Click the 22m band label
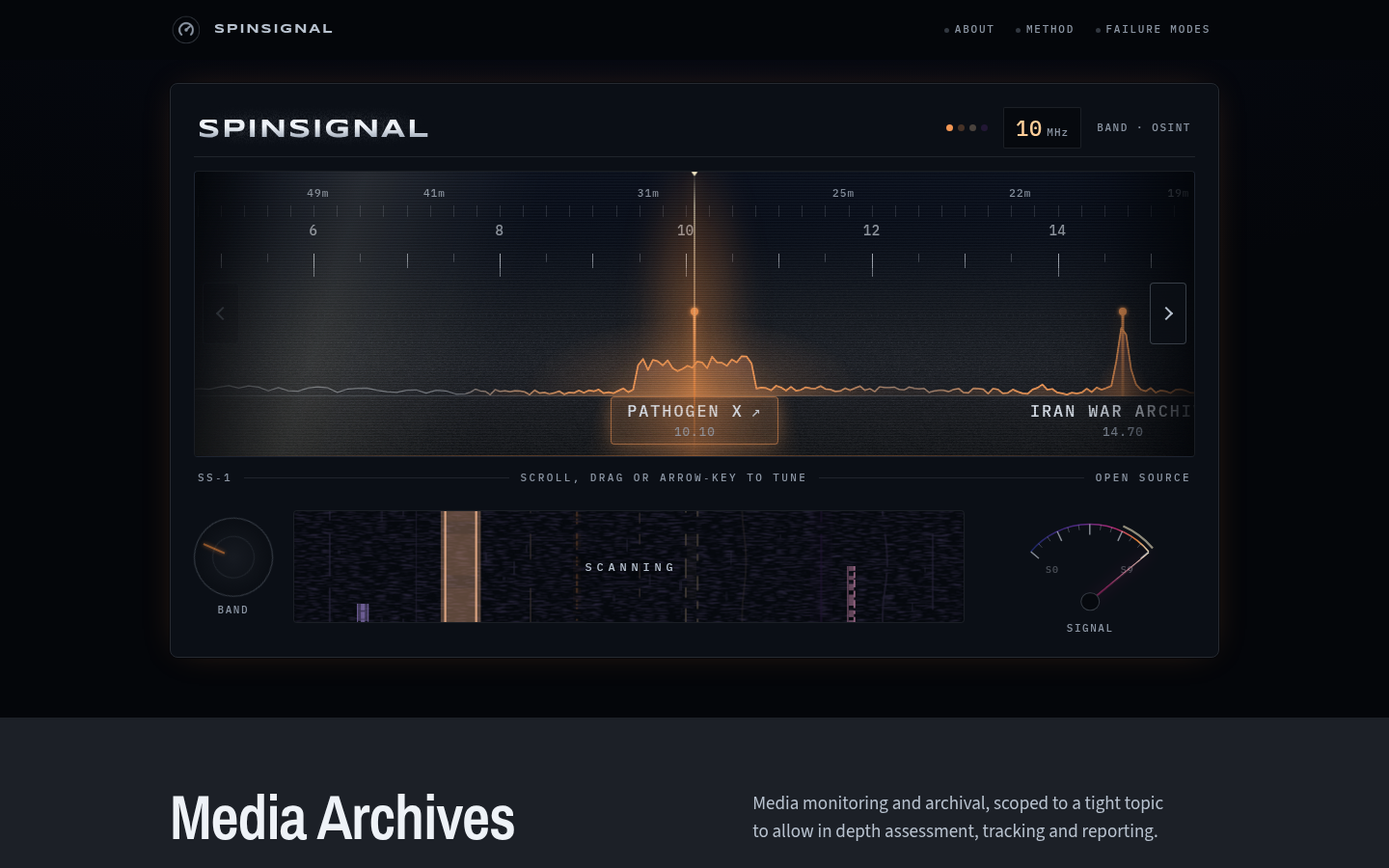 (x=1020, y=193)
